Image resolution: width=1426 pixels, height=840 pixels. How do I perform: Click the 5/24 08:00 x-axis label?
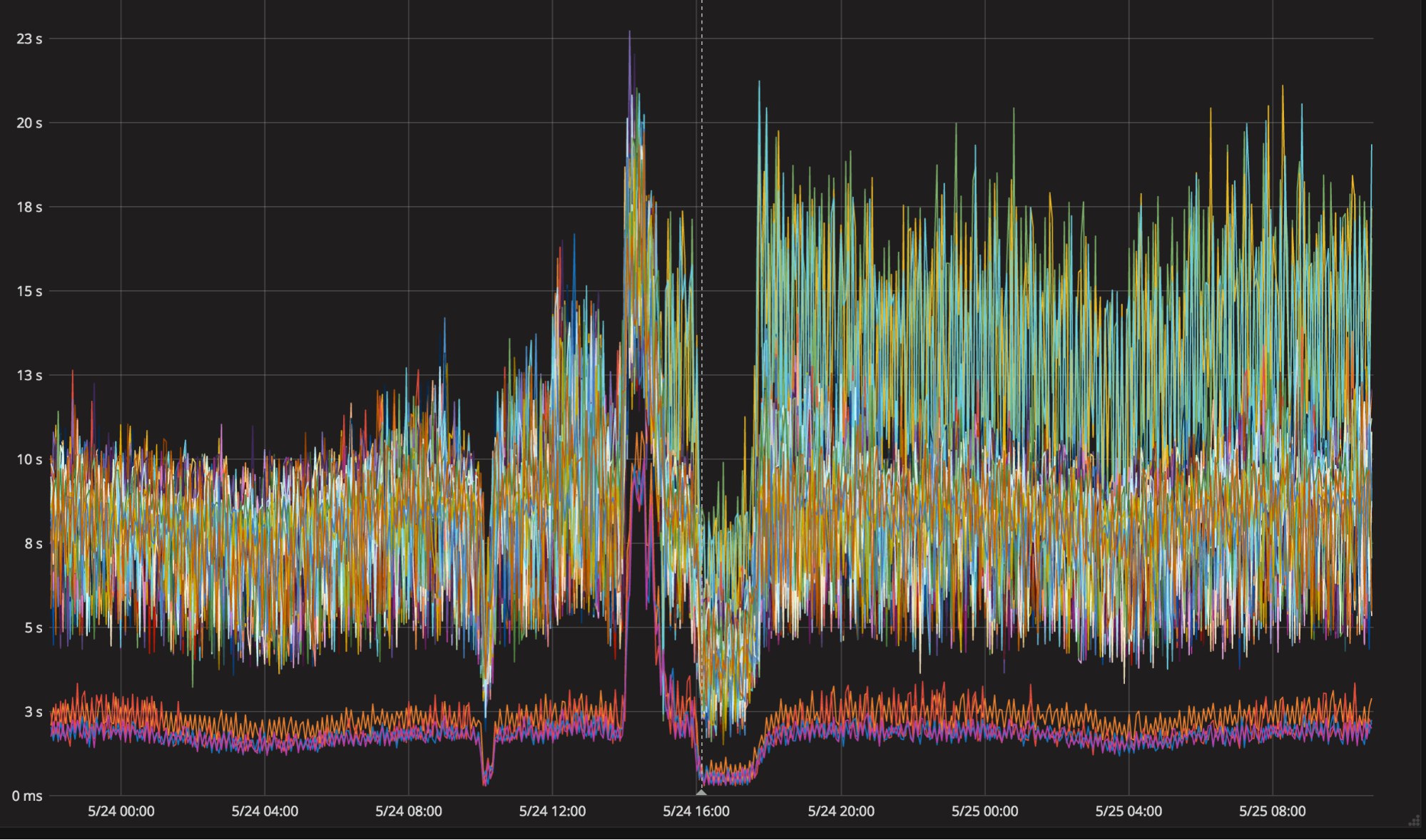click(x=409, y=811)
